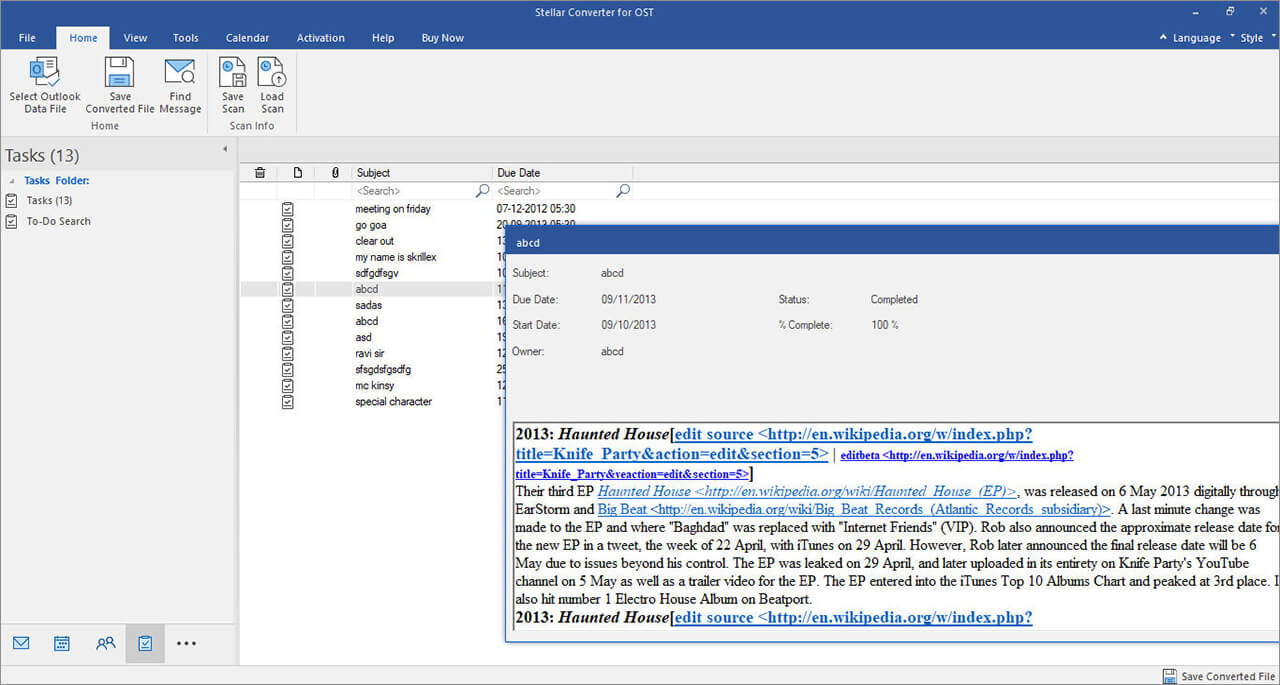Open the Style dropdown

1251,38
